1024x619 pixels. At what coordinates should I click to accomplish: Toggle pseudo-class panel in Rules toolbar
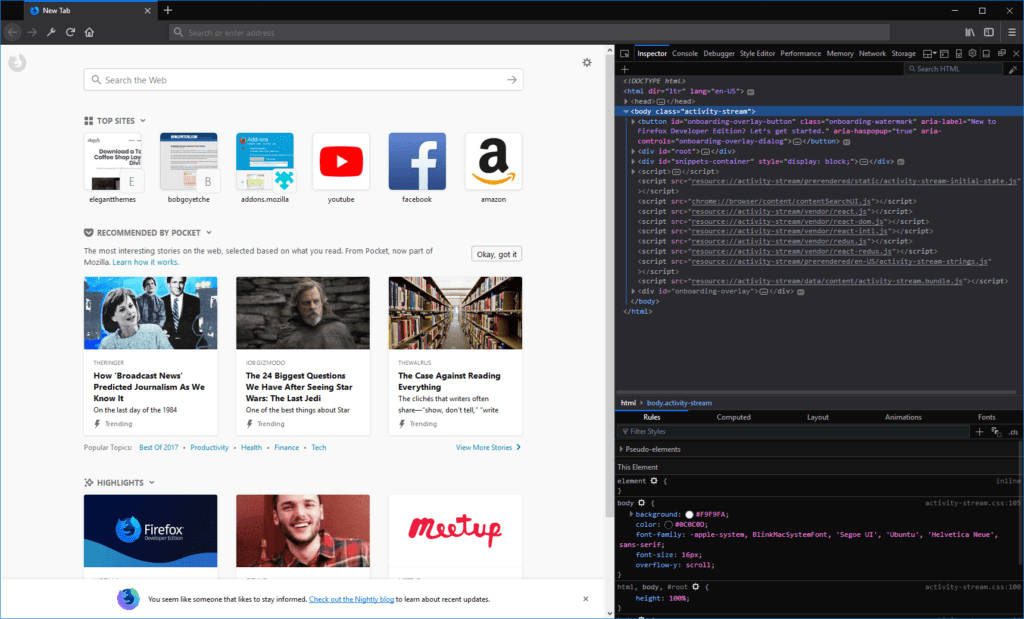click(x=997, y=431)
